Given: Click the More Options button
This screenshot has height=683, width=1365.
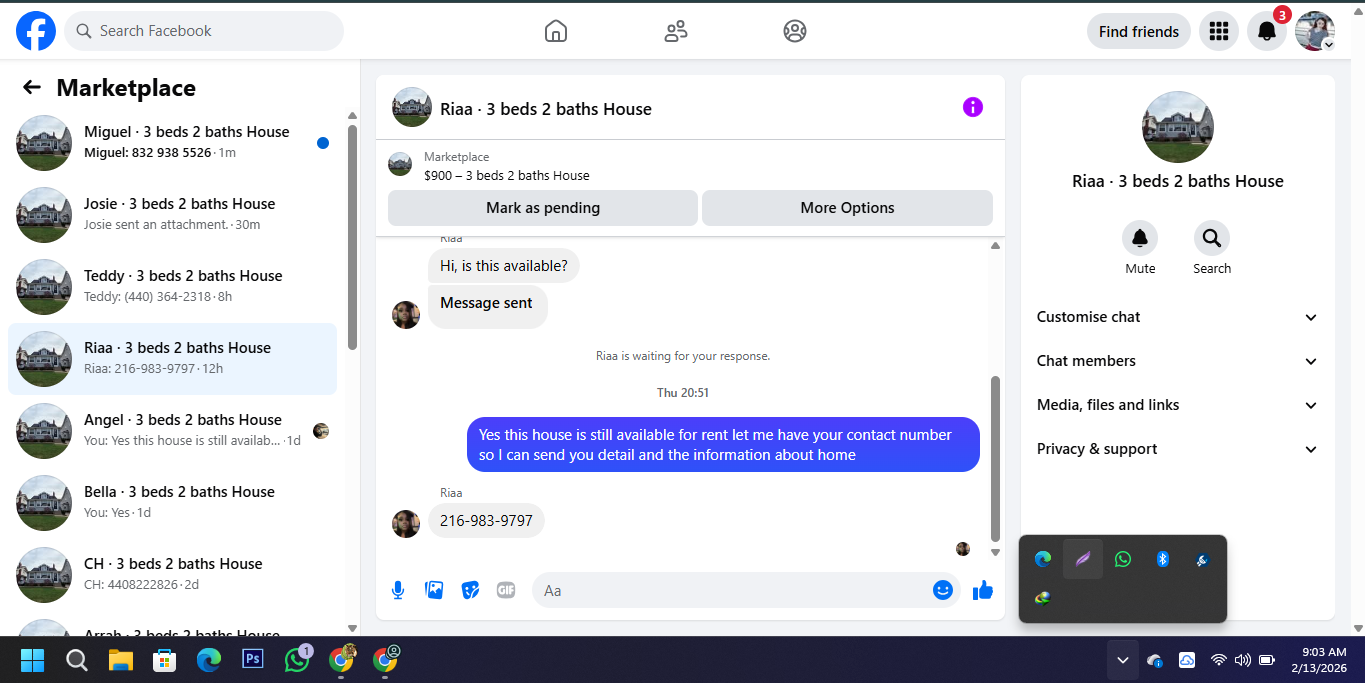Looking at the screenshot, I should tap(847, 208).
